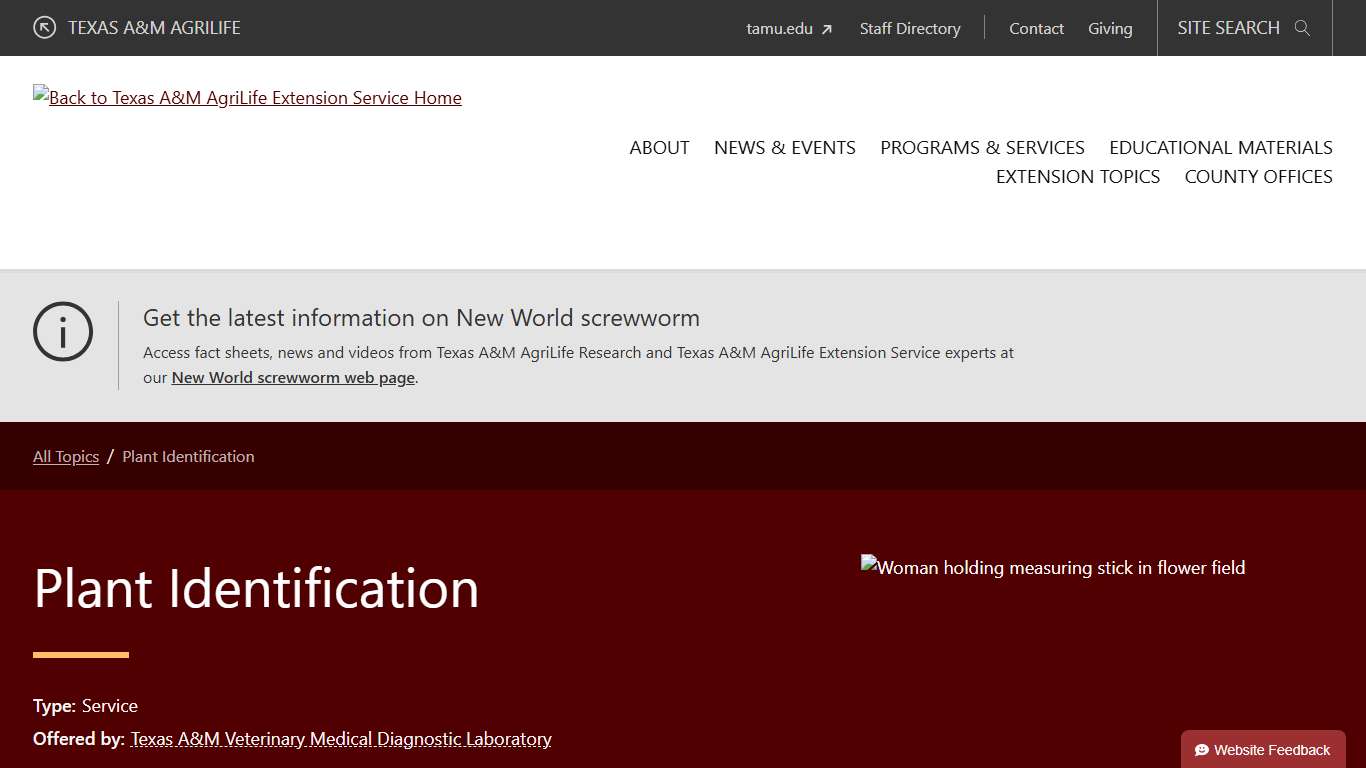The image size is (1366, 768).
Task: Return to All Topics breadcrumb
Action: [x=65, y=456]
